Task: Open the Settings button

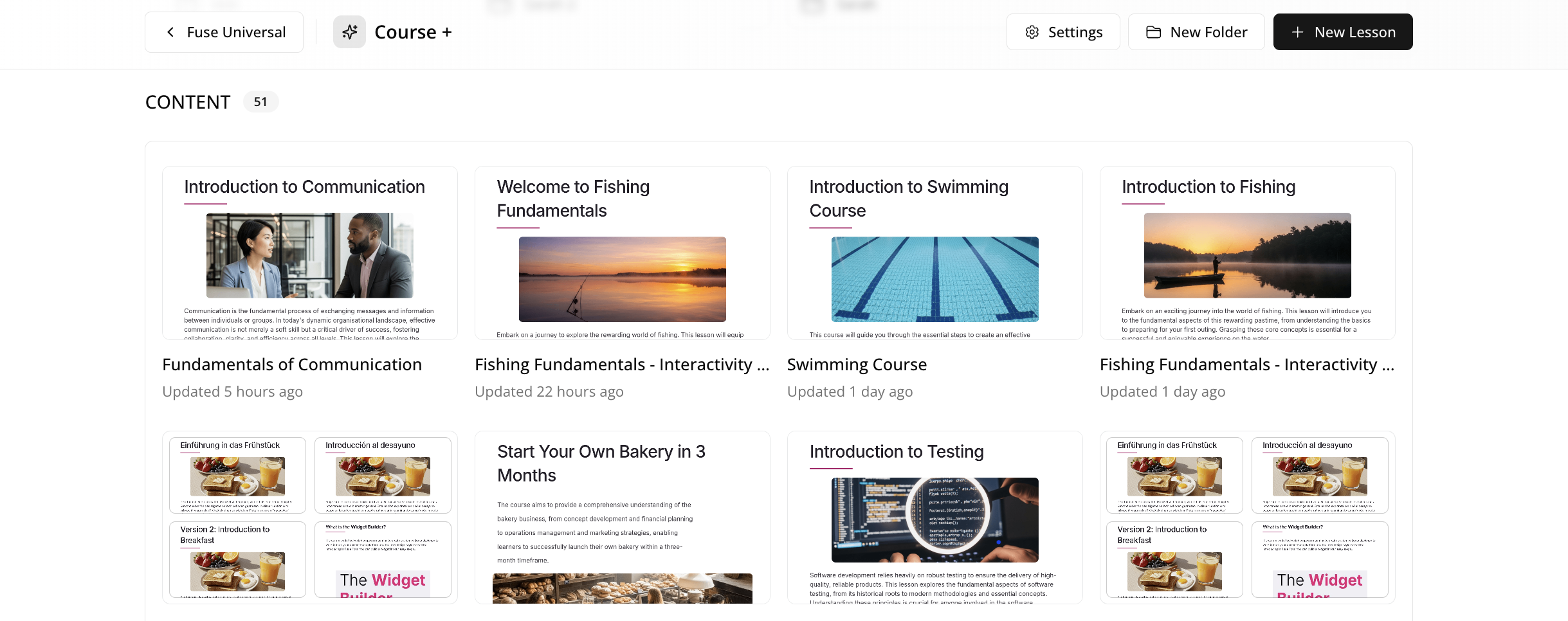Action: pos(1063,32)
